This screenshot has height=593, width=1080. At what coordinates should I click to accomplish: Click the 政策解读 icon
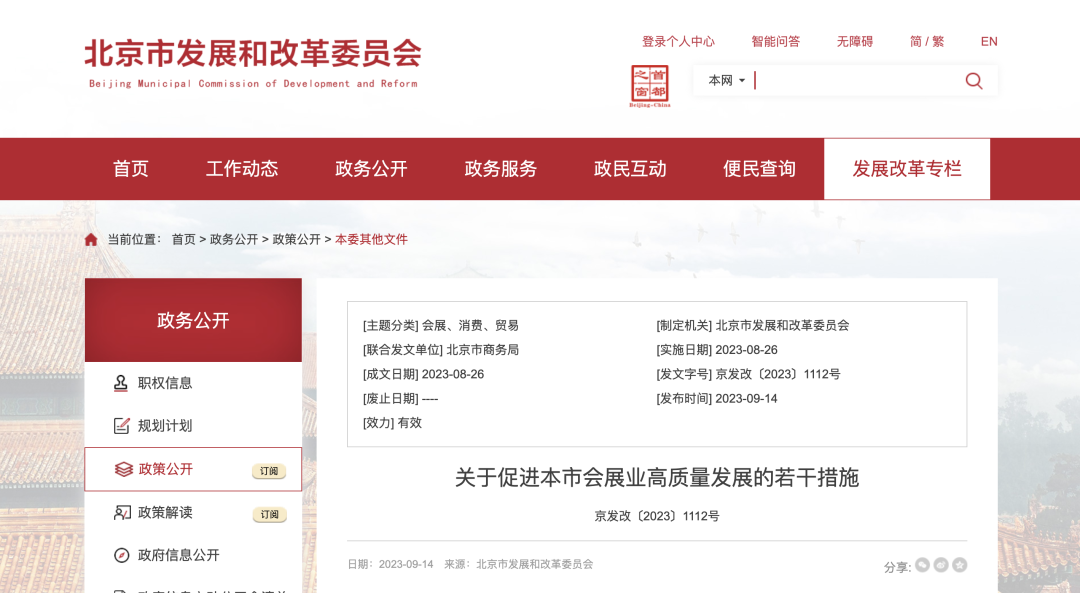[x=122, y=512]
